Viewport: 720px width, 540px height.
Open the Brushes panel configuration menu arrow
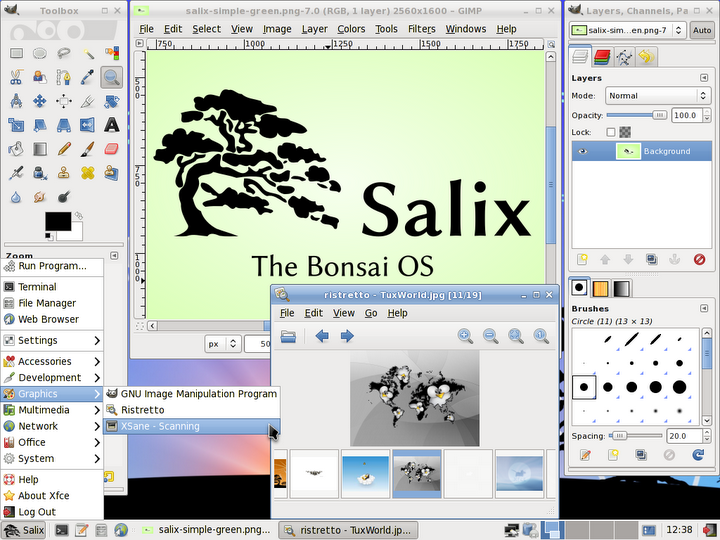tap(704, 308)
